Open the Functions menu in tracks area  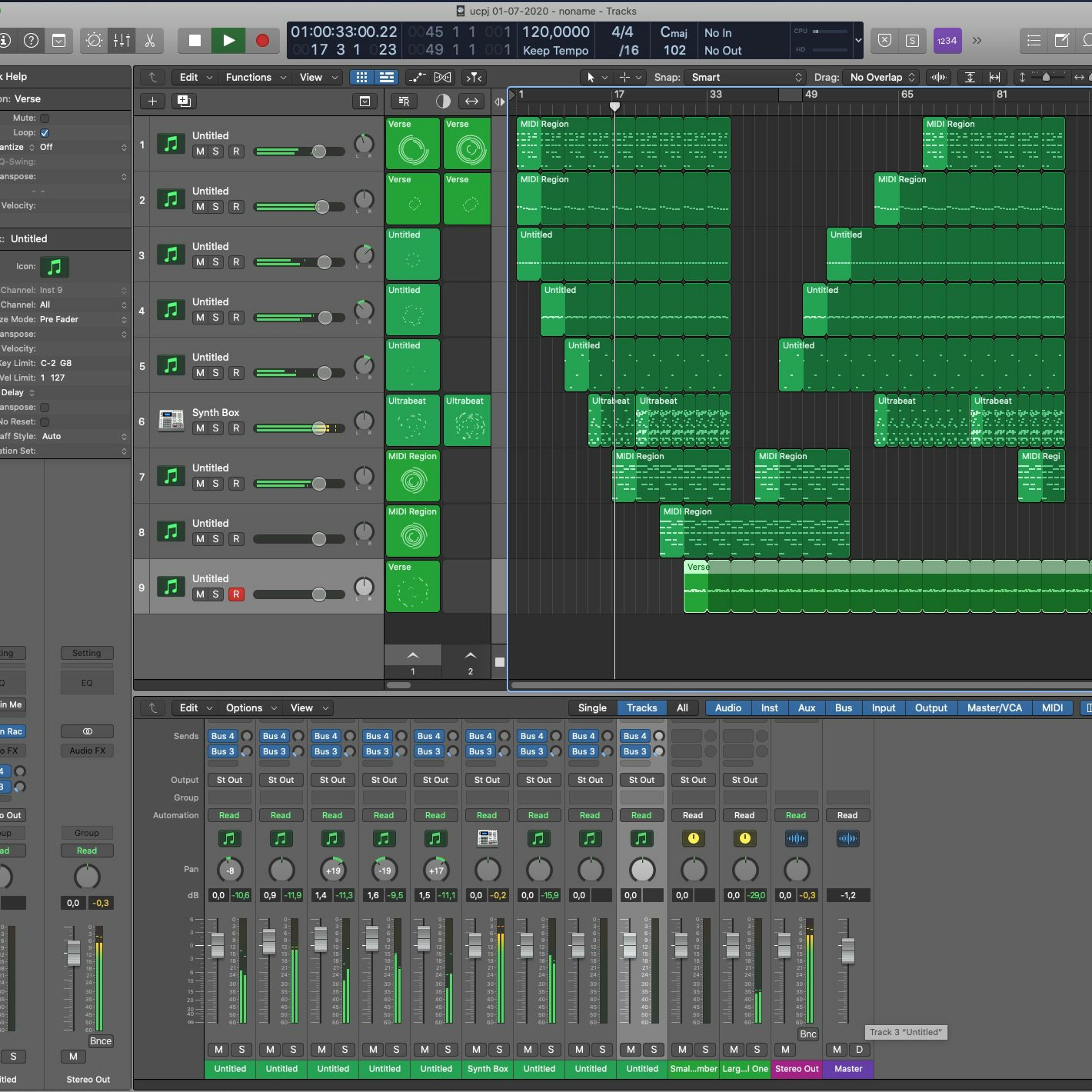click(255, 78)
